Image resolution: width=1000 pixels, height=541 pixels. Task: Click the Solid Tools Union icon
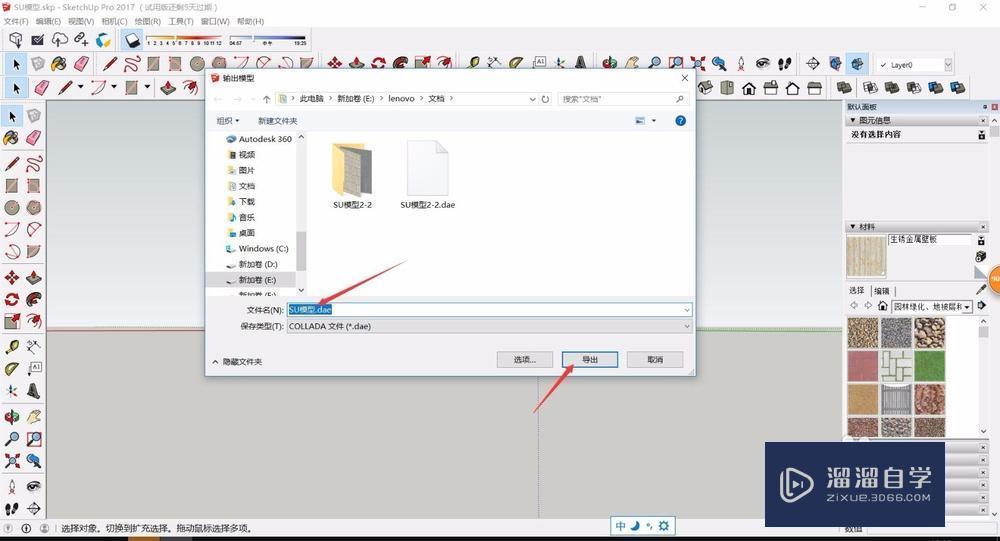coord(892,88)
